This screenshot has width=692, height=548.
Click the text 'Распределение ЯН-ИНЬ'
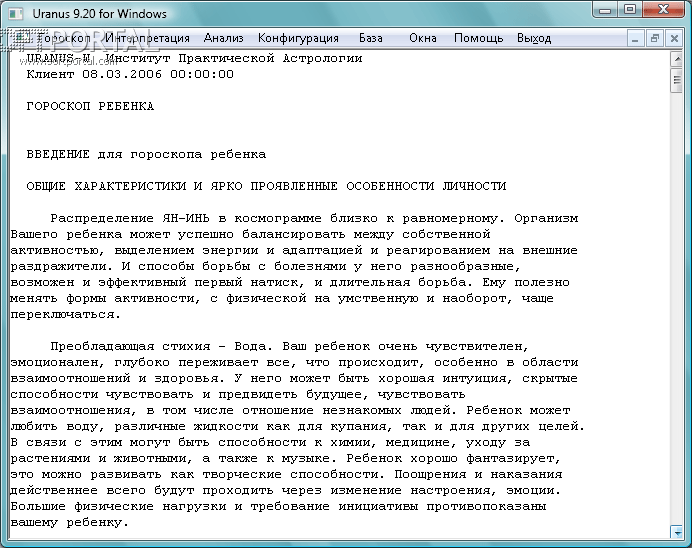130,218
